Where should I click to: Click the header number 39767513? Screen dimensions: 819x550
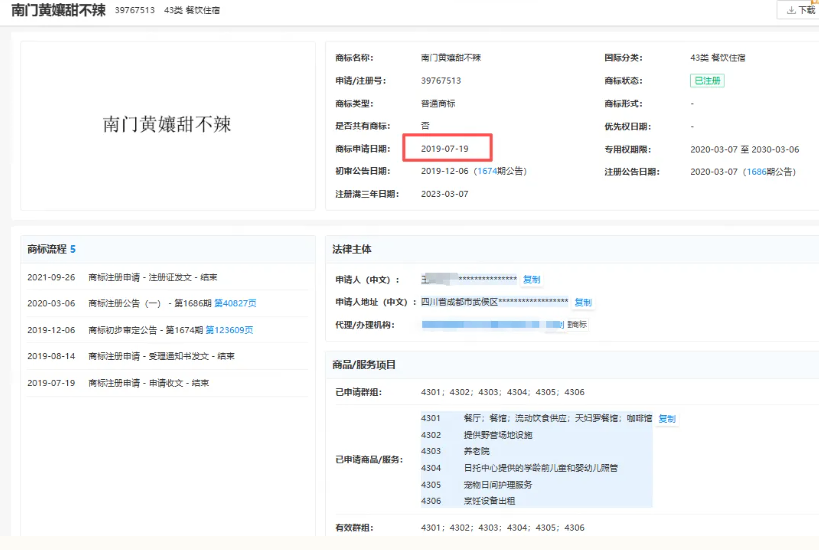135,10
